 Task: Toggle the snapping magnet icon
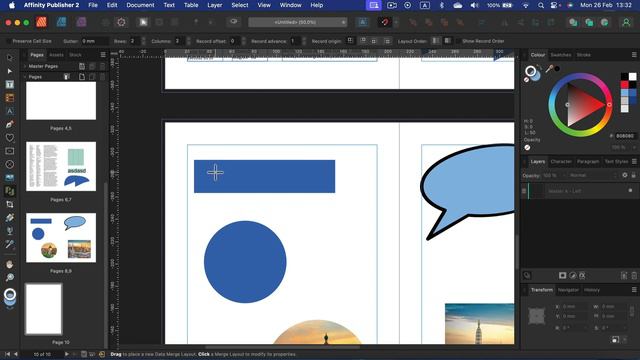pyautogui.click(x=385, y=22)
